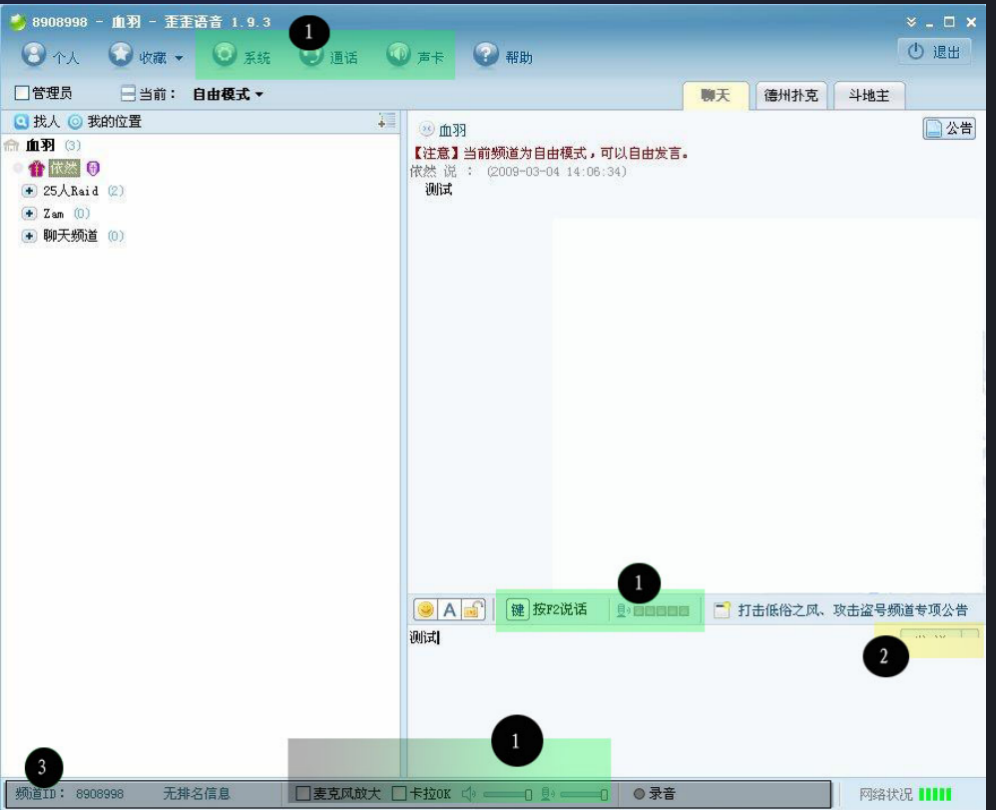The image size is (996, 810).
Task: Click the 无排名信息 status text
Action: pyautogui.click(x=196, y=793)
